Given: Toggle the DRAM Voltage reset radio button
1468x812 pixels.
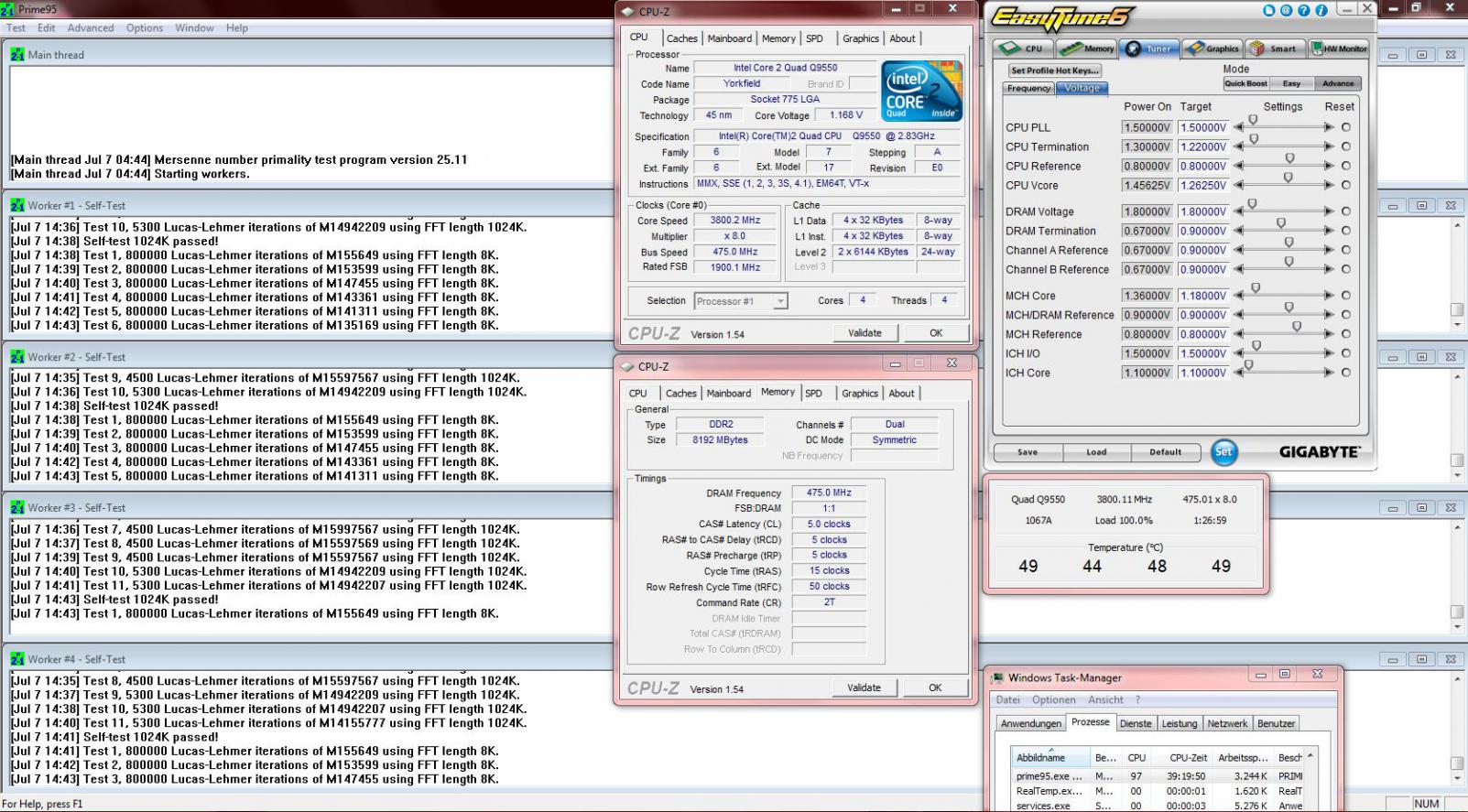Looking at the screenshot, I should tap(1345, 211).
